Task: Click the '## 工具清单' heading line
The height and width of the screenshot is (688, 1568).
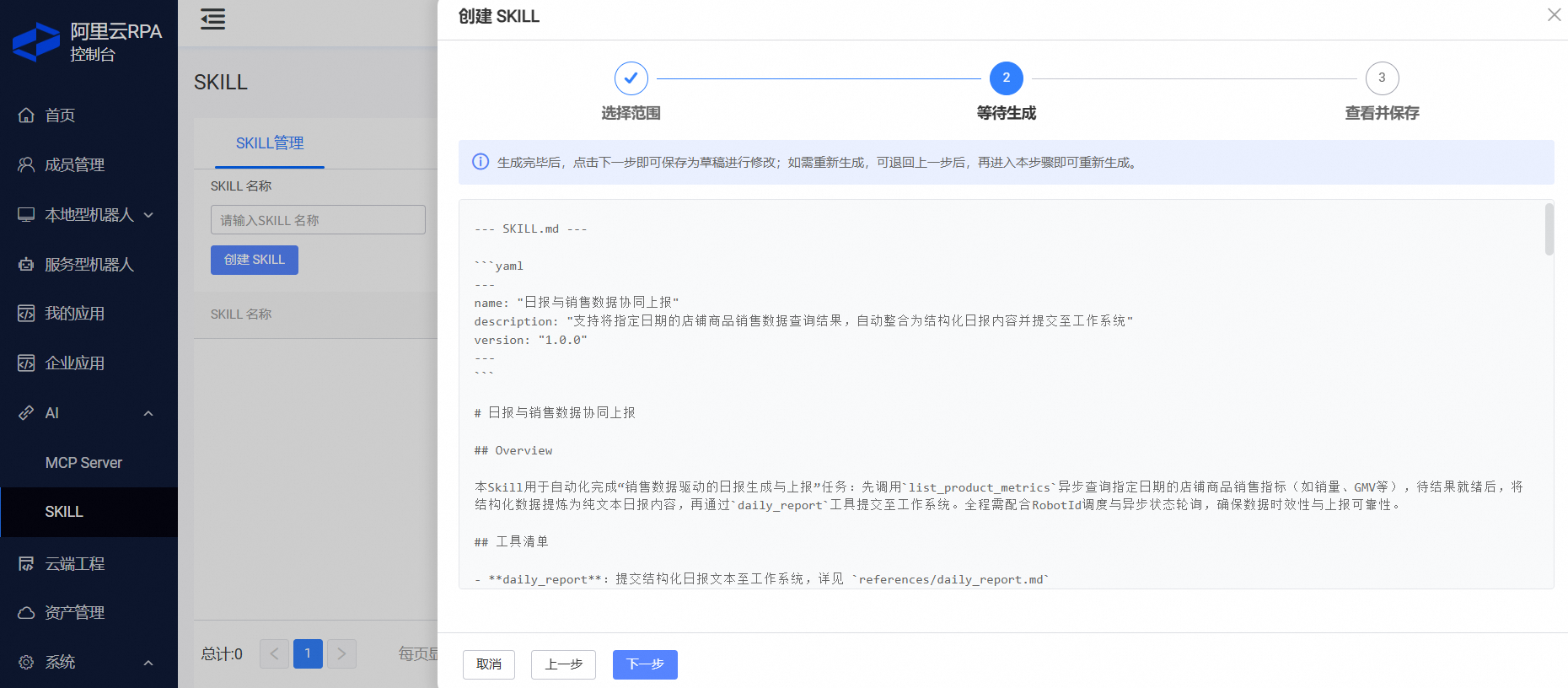Action: click(511, 541)
